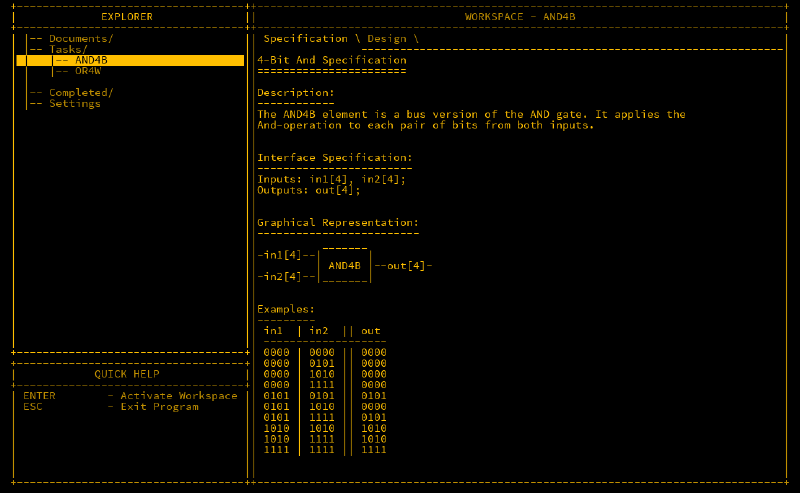This screenshot has width=800, height=493.
Task: Select the OR4W task entry
Action: coord(88,71)
